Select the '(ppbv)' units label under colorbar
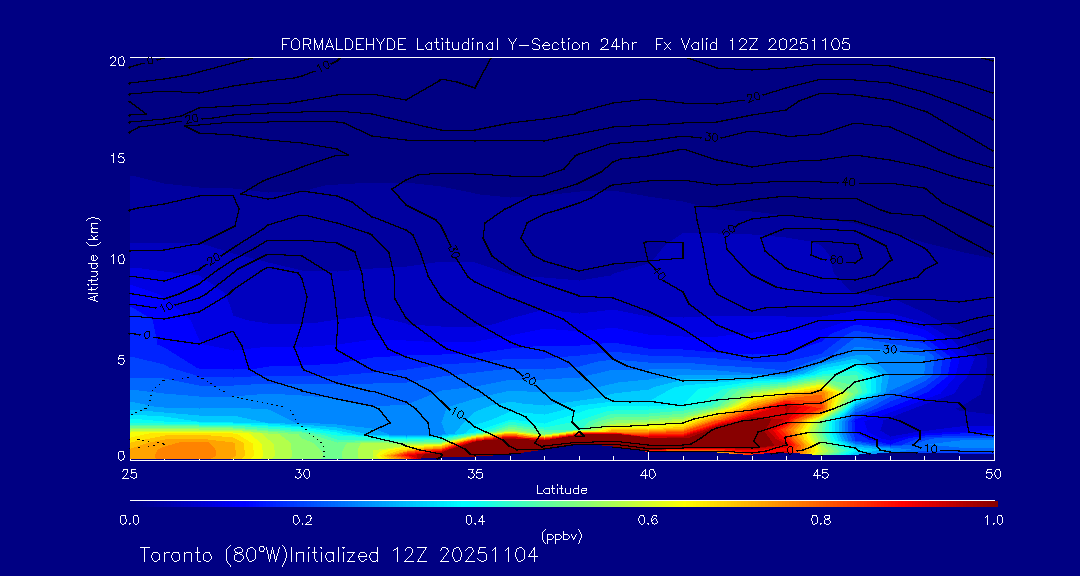The image size is (1080, 576). point(561,536)
